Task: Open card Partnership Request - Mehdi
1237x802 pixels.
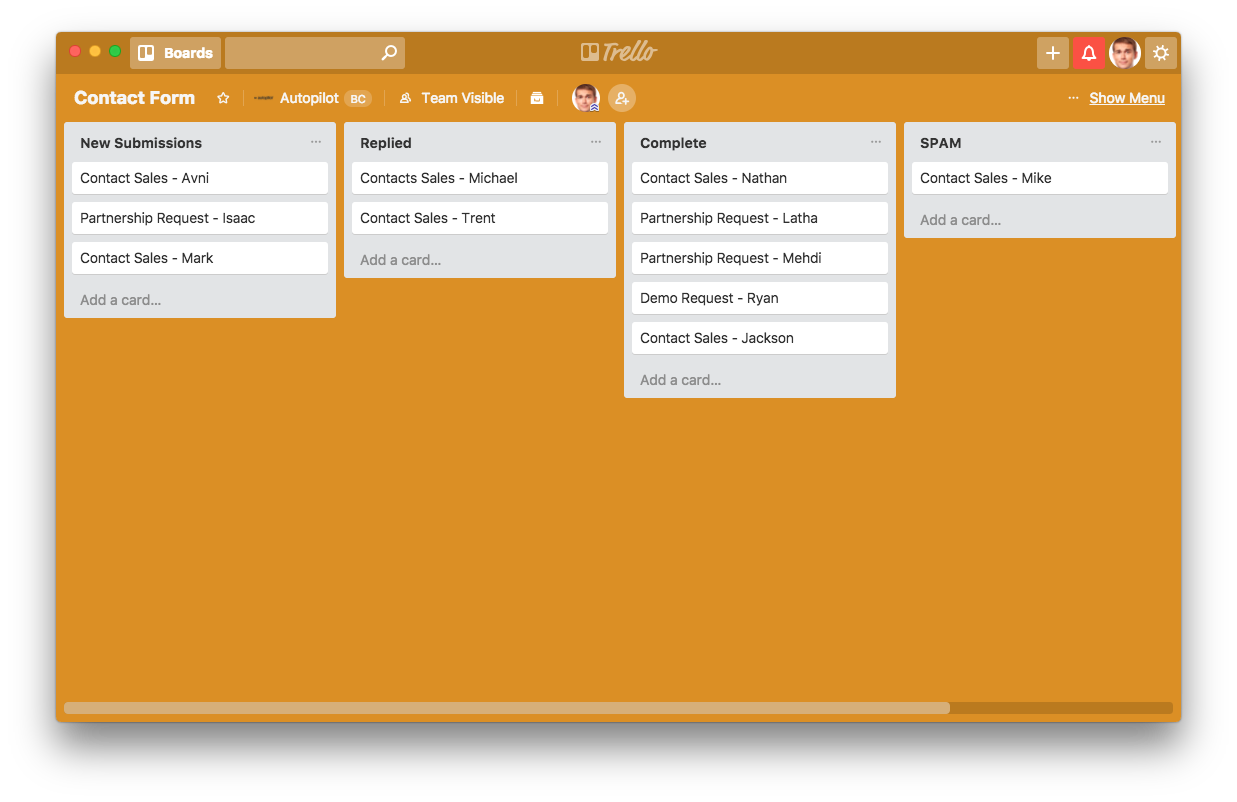Action: pyautogui.click(x=760, y=258)
